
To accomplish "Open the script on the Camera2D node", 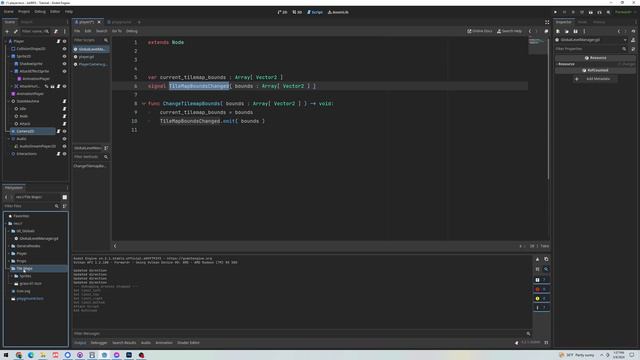I will tap(58, 131).
